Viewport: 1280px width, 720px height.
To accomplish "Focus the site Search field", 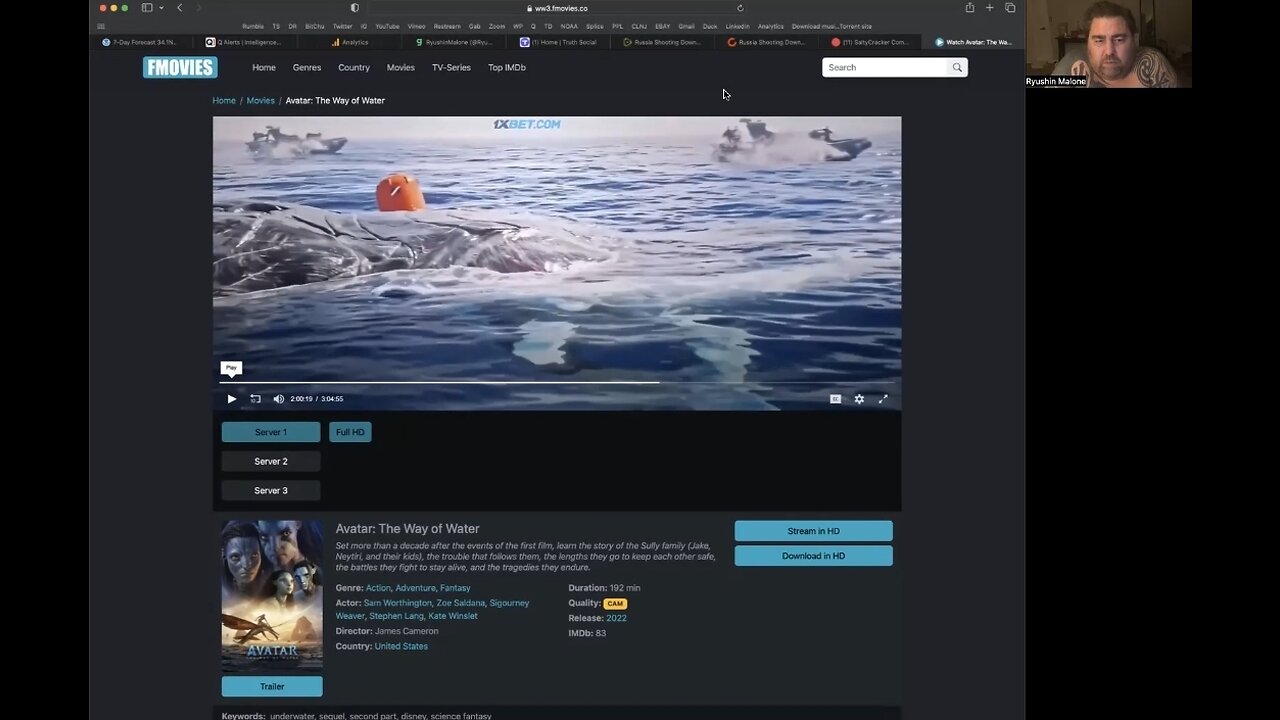I will point(884,67).
